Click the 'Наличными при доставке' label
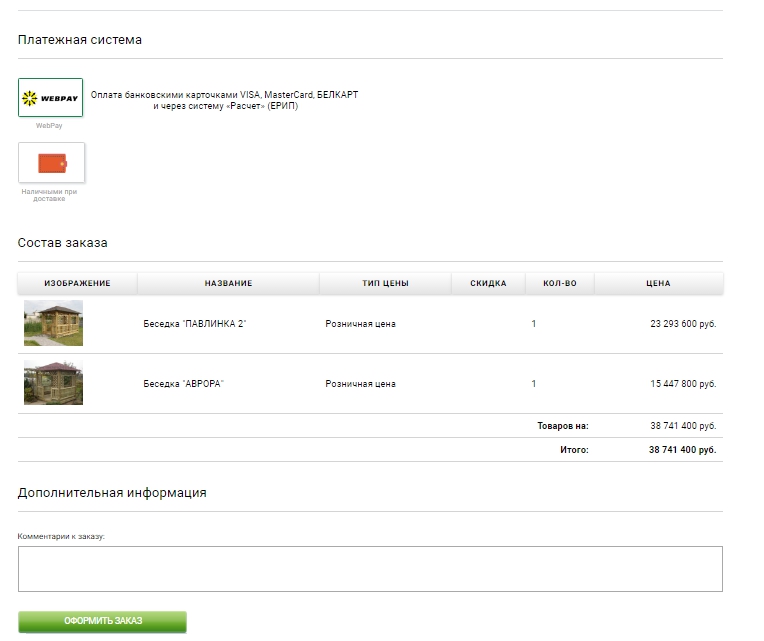The image size is (764, 641). click(49, 195)
